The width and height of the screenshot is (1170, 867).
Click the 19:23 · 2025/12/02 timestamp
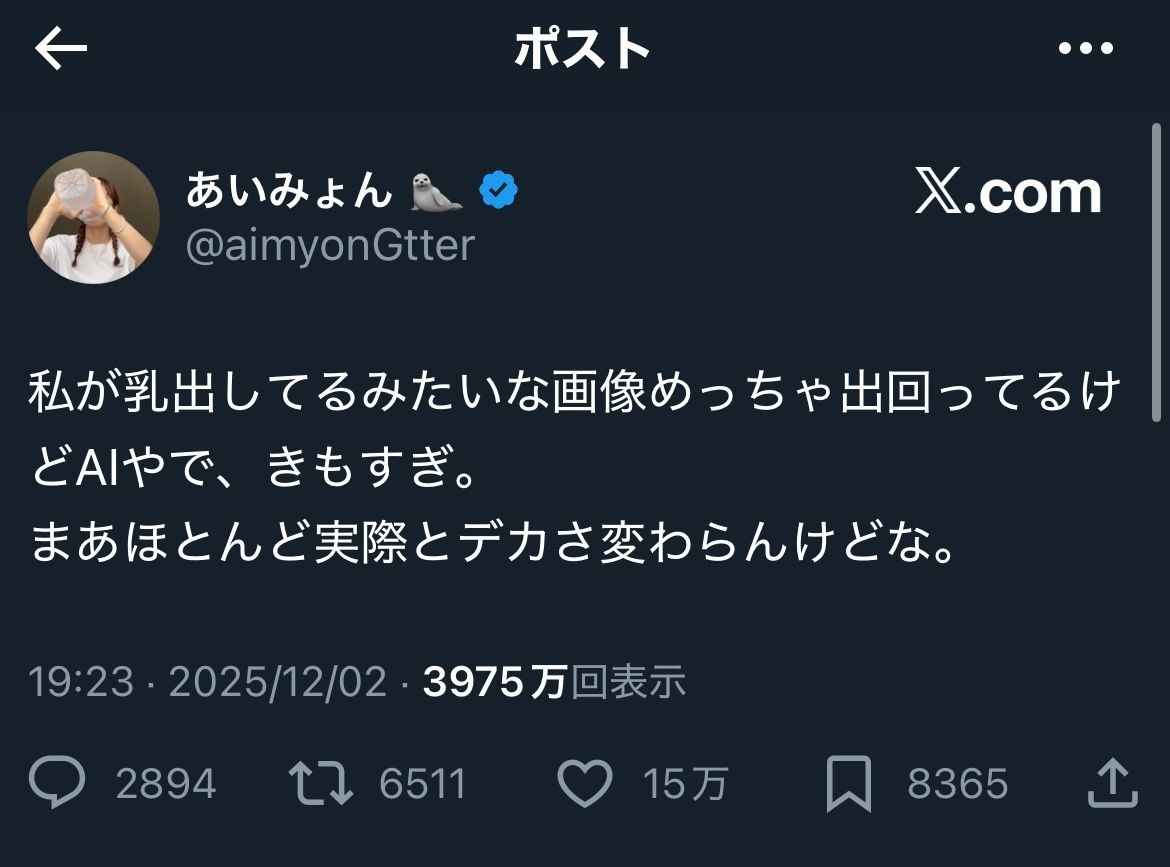point(207,682)
